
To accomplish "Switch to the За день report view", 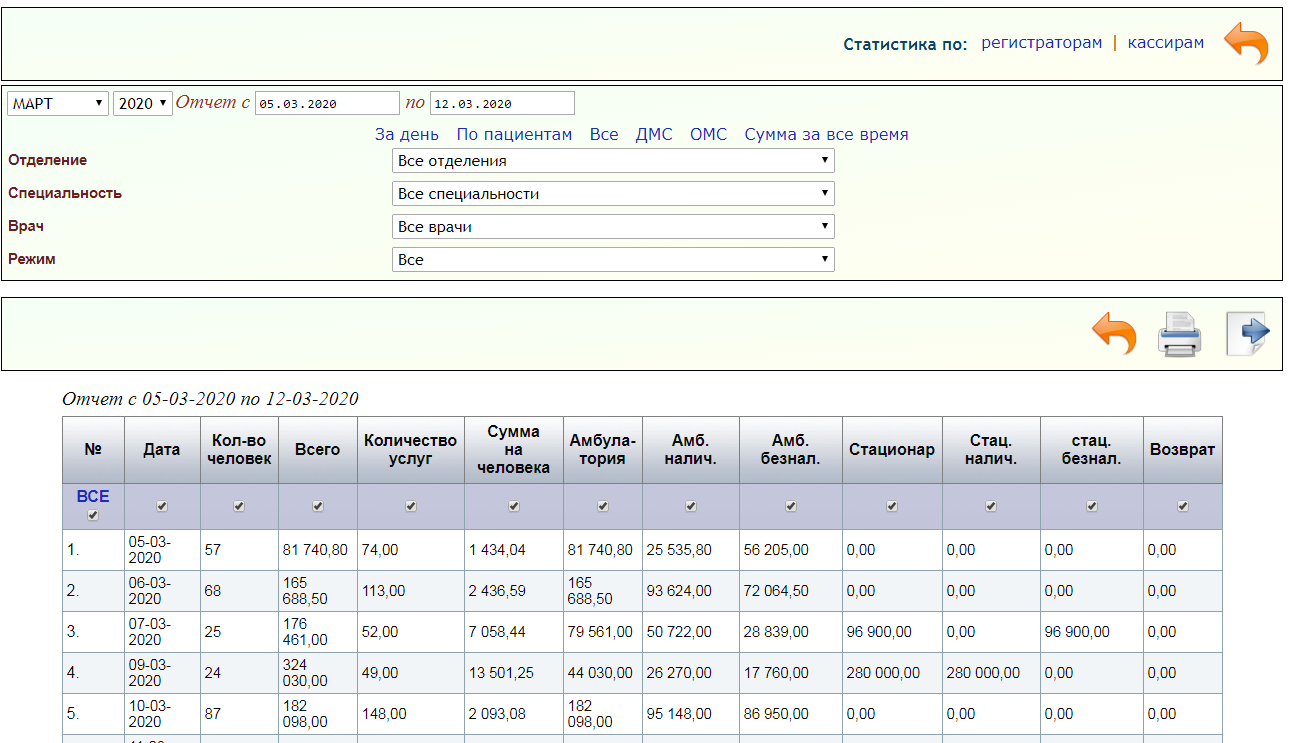I will (x=406, y=135).
